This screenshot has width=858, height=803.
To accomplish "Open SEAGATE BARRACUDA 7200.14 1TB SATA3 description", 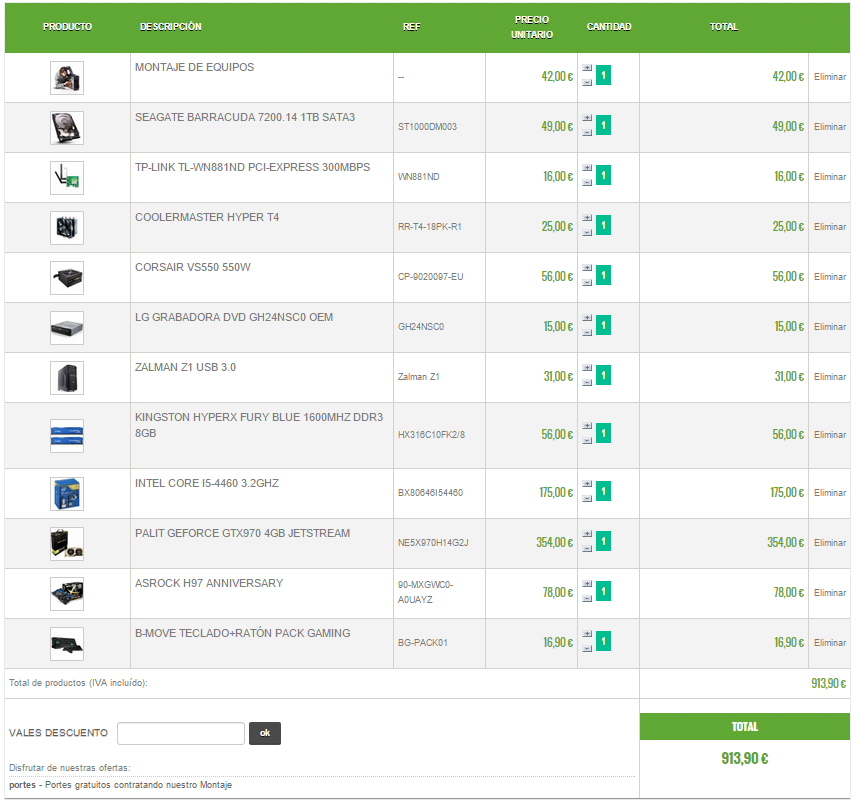I will pos(245,117).
